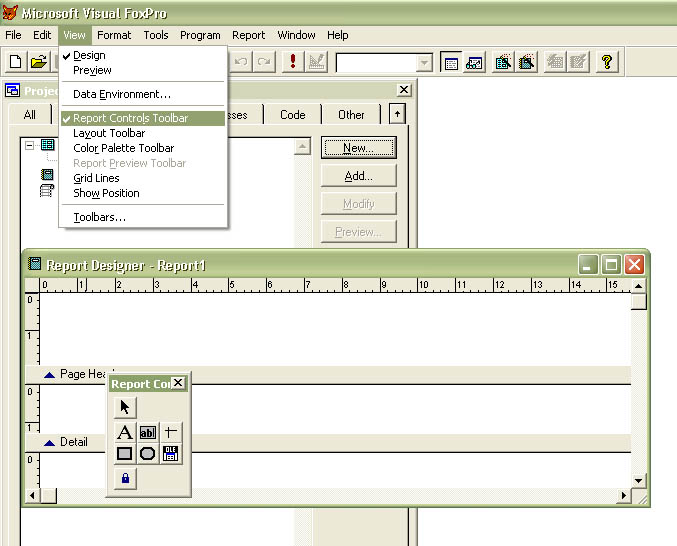Select the Rectangle tool in Report Controls
677x546 pixels.
tap(125, 454)
